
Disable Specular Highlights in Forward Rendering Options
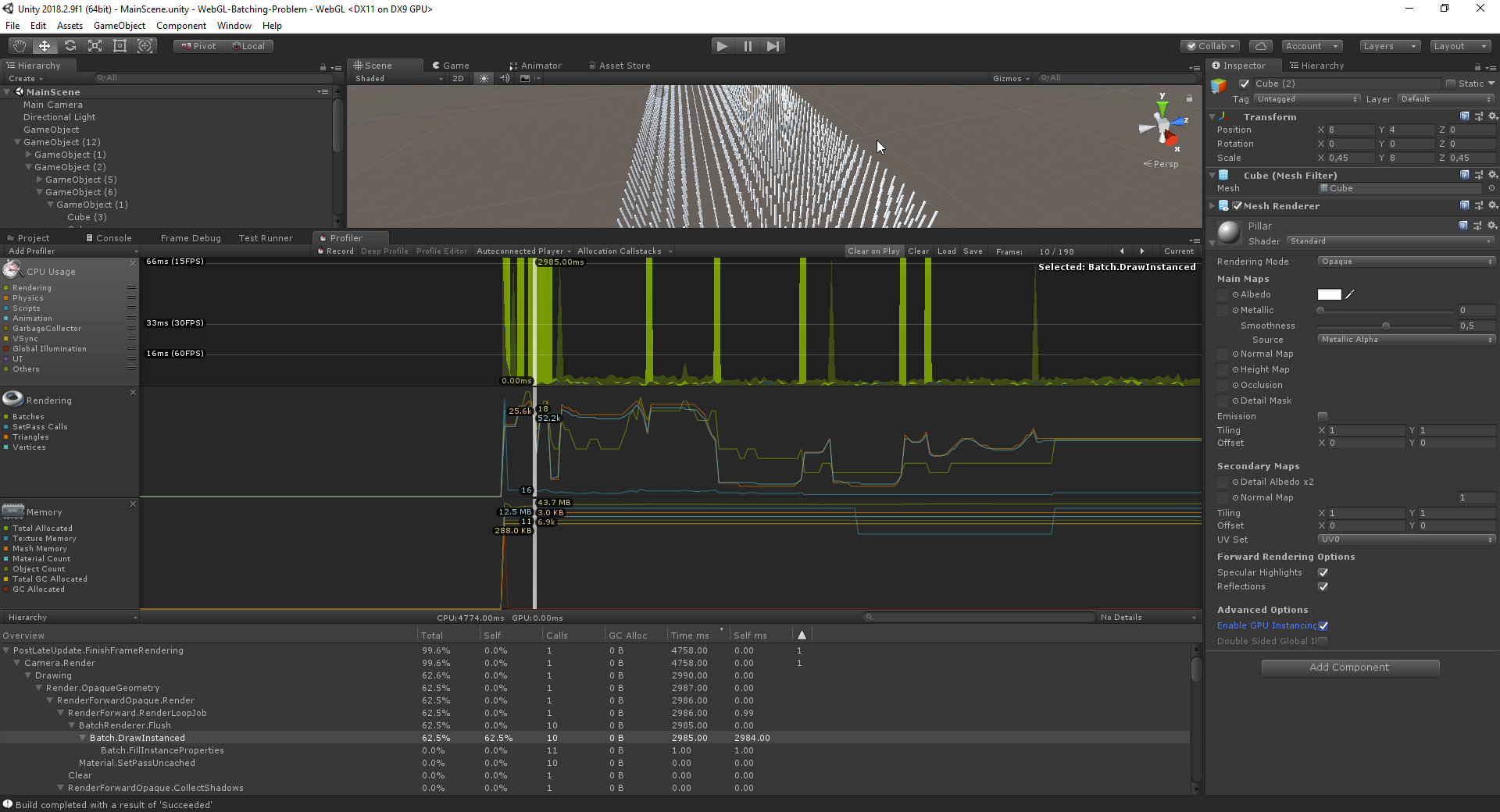click(1323, 572)
